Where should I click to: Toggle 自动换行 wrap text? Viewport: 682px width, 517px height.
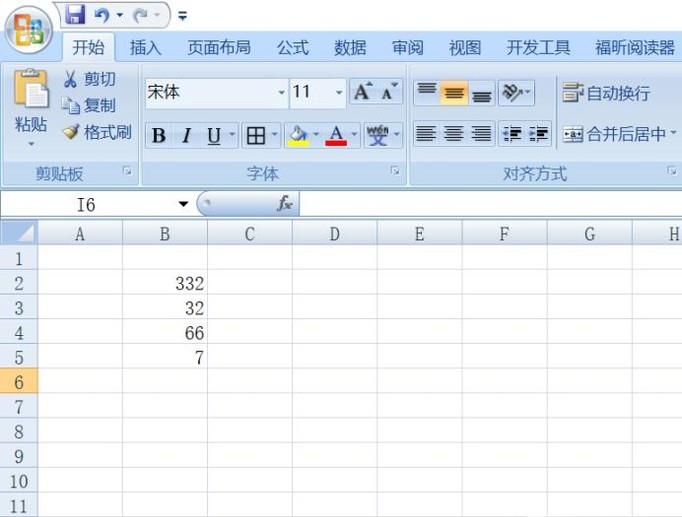pyautogui.click(x=606, y=93)
